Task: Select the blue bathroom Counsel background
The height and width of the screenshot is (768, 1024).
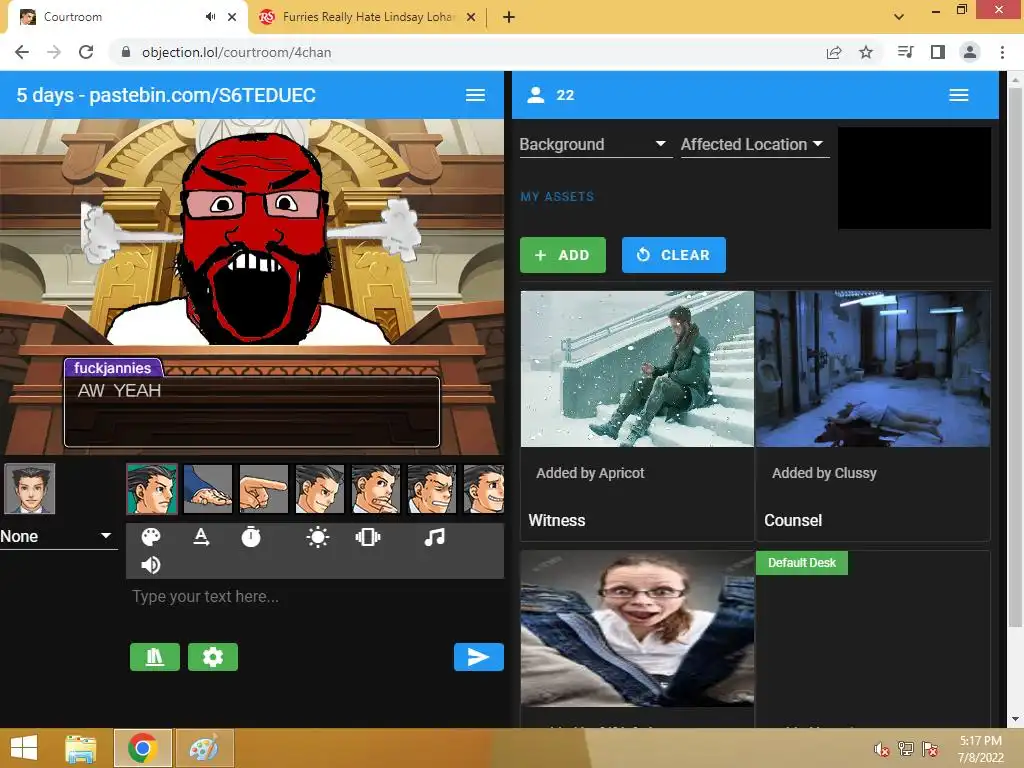Action: [873, 369]
